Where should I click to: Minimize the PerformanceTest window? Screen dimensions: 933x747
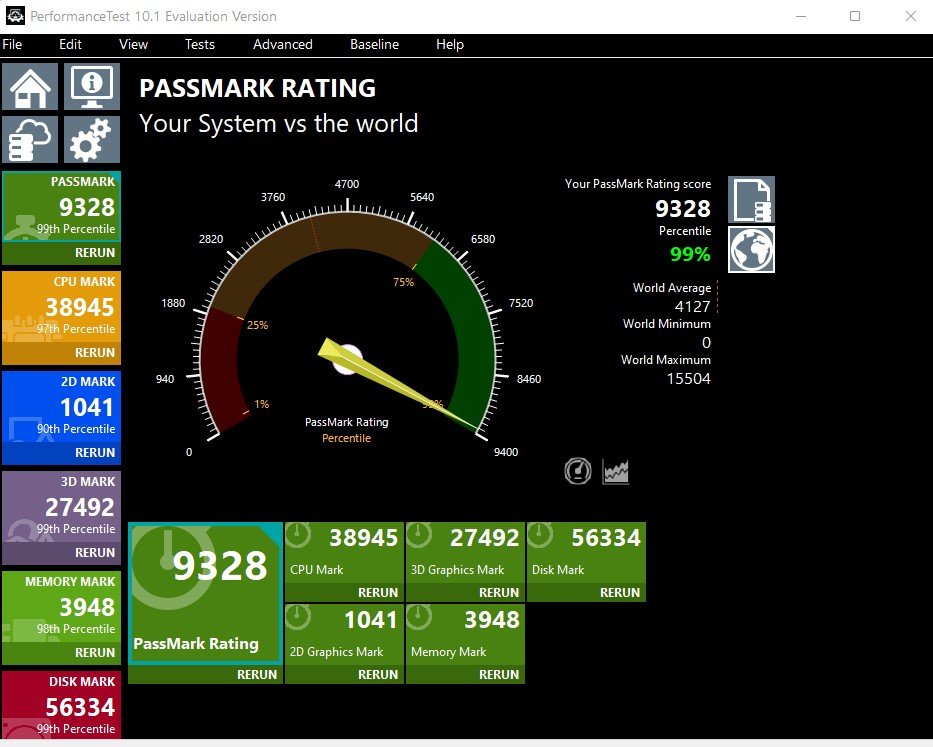pos(801,16)
